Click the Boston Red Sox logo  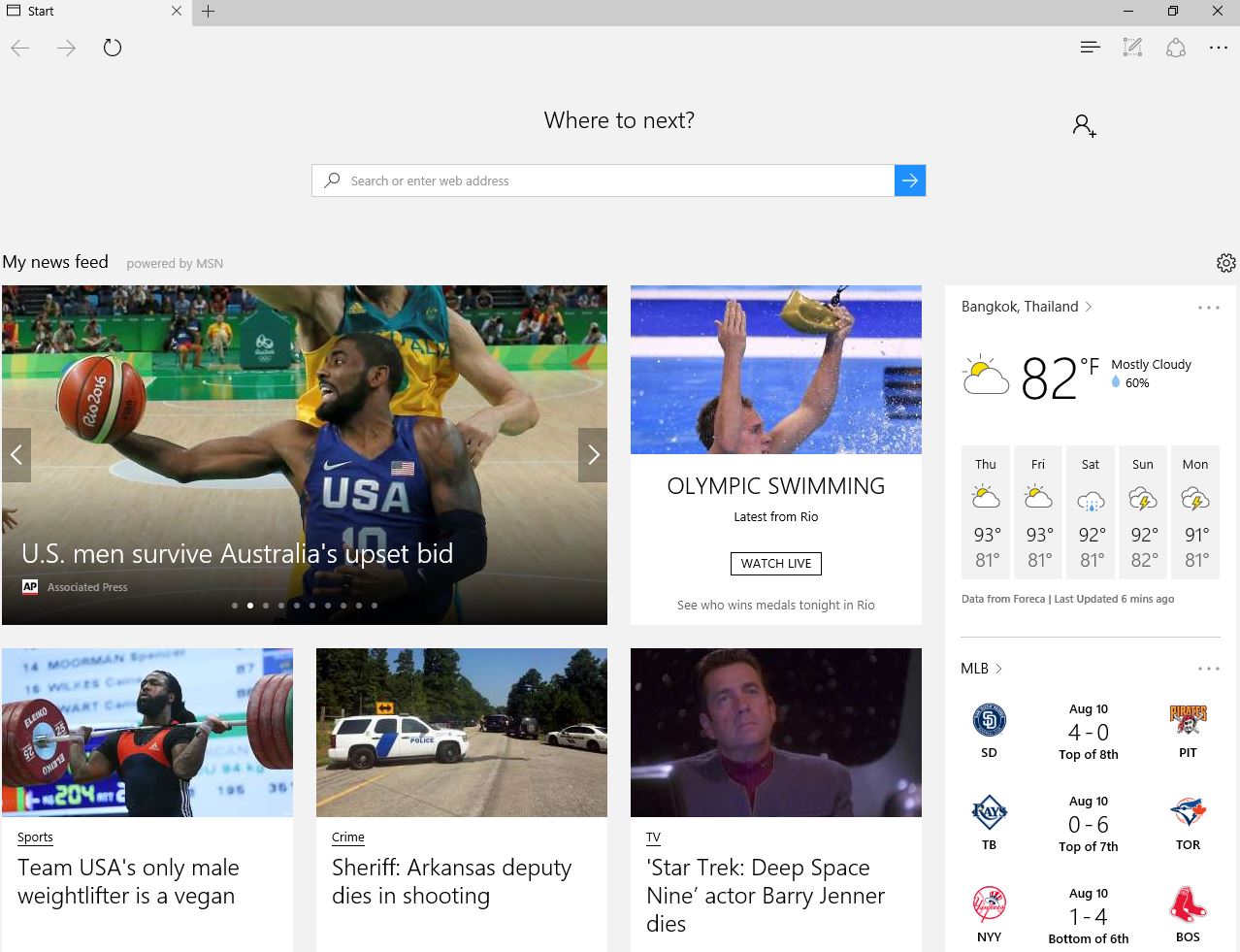(x=1188, y=904)
